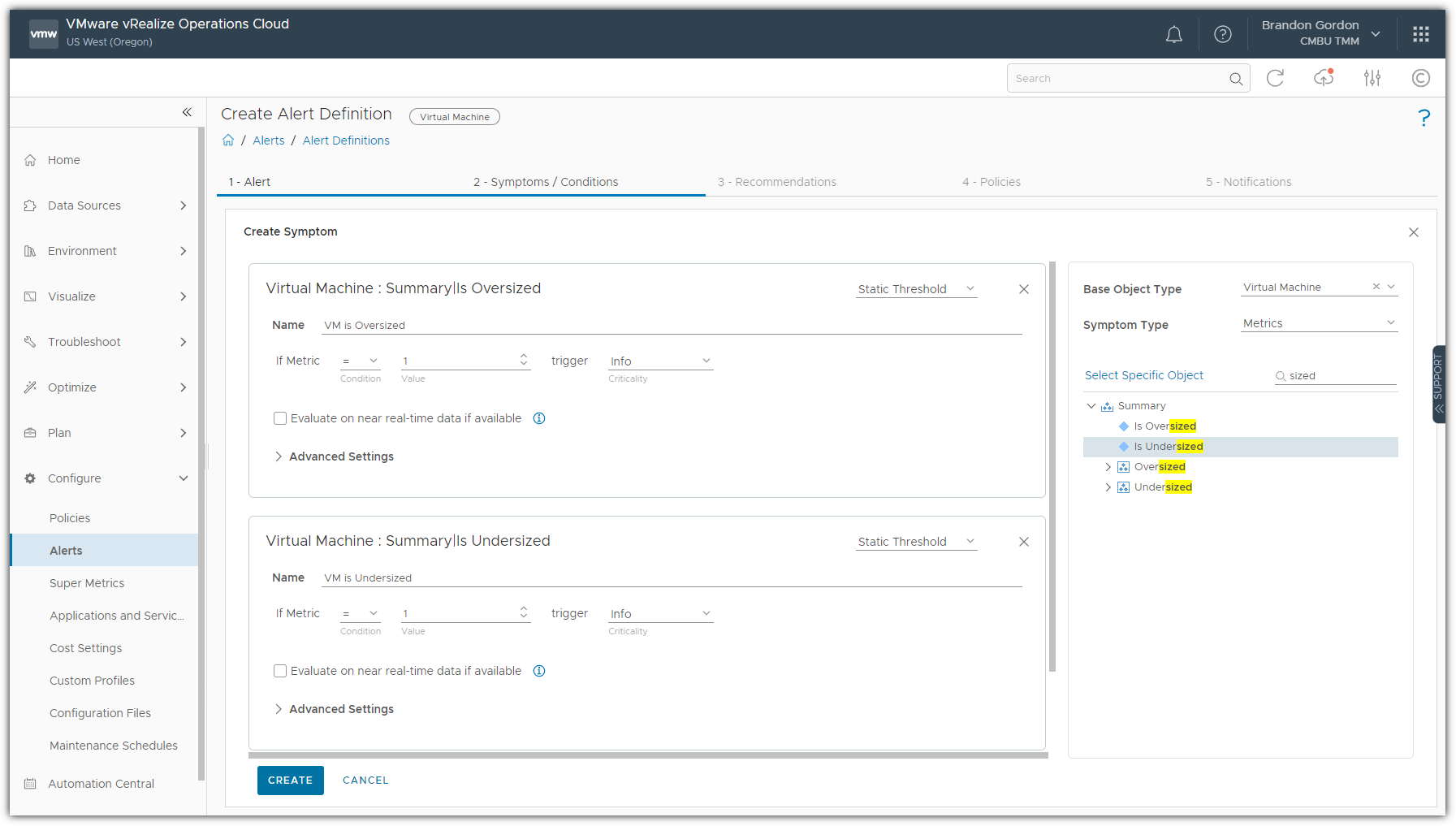Image resolution: width=1456 pixels, height=826 pixels.
Task: Open Static Threshold dropdown for Is Undersized
Action: (x=916, y=542)
